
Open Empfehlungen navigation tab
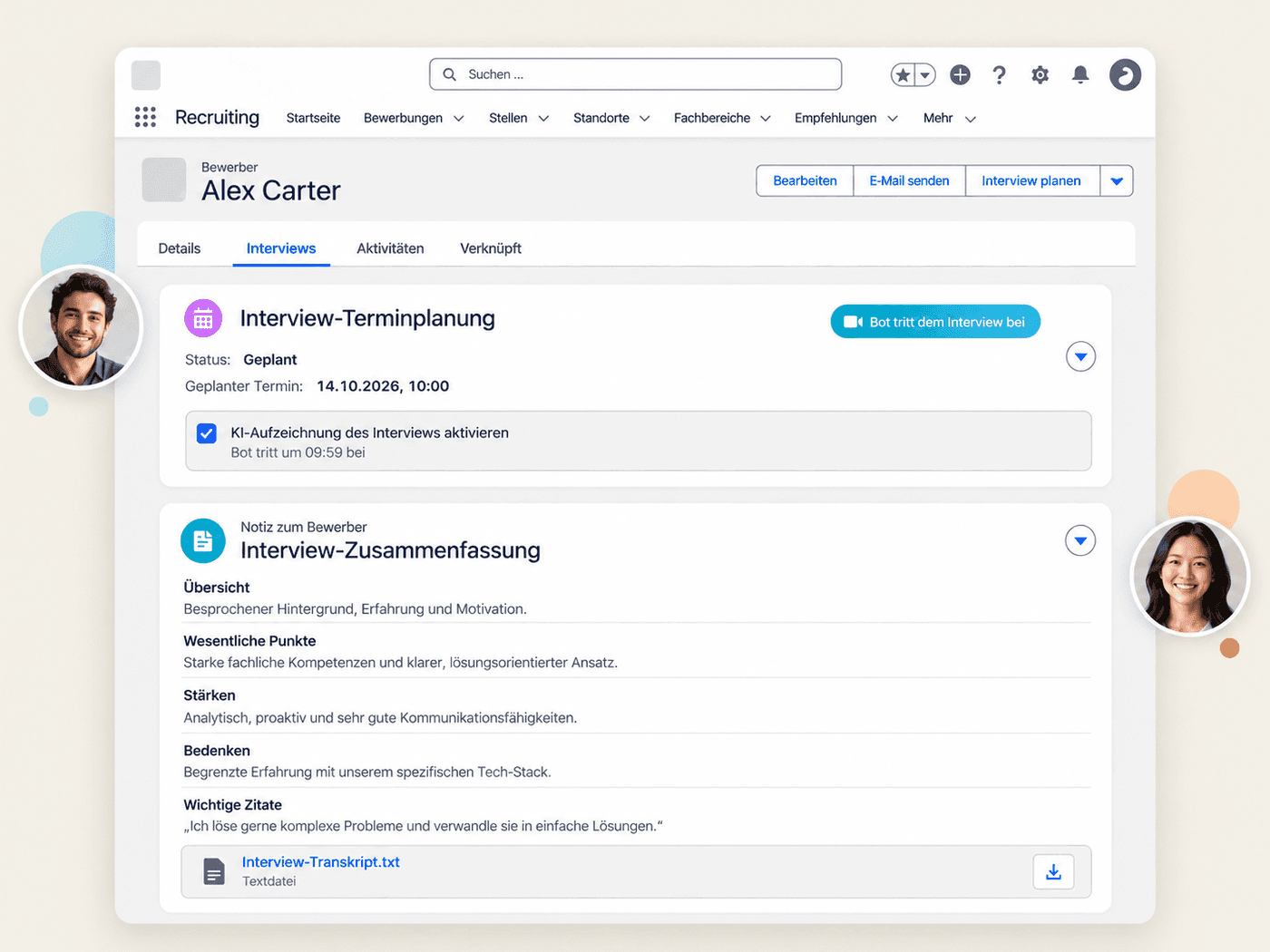(x=835, y=118)
